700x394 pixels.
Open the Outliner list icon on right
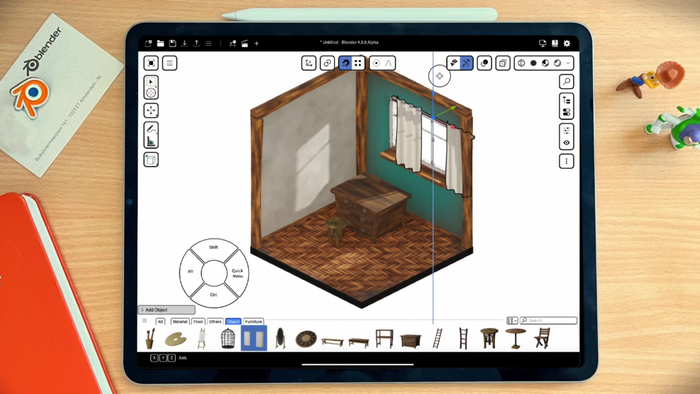click(567, 100)
